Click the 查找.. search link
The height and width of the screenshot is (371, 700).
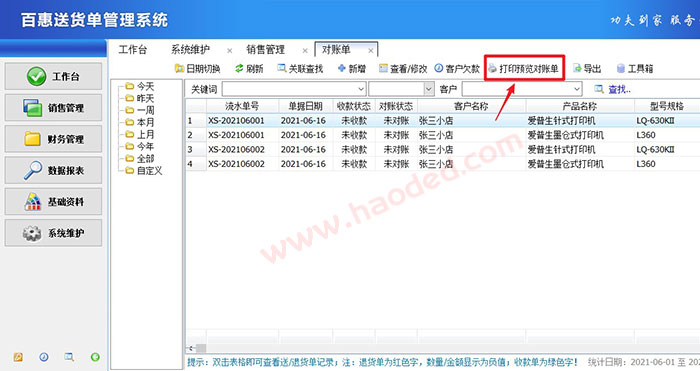point(612,89)
